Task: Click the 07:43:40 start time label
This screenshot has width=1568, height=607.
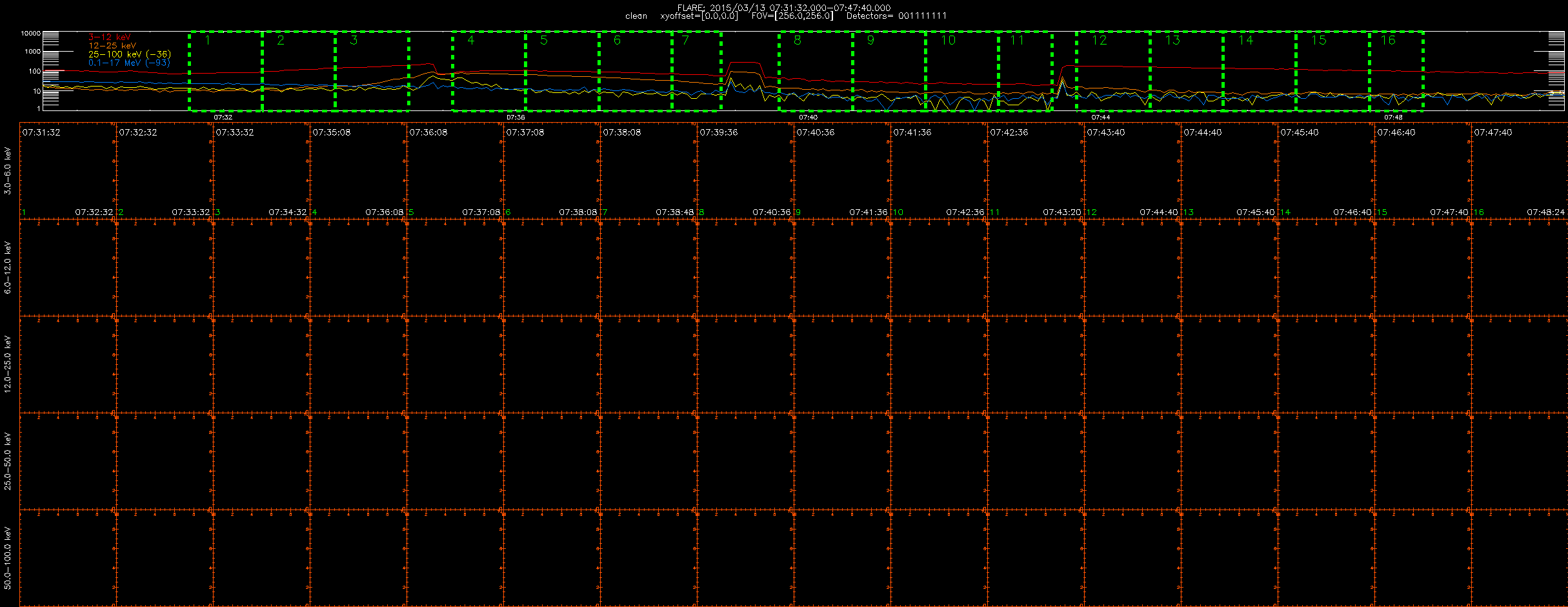Action: pos(1106,132)
